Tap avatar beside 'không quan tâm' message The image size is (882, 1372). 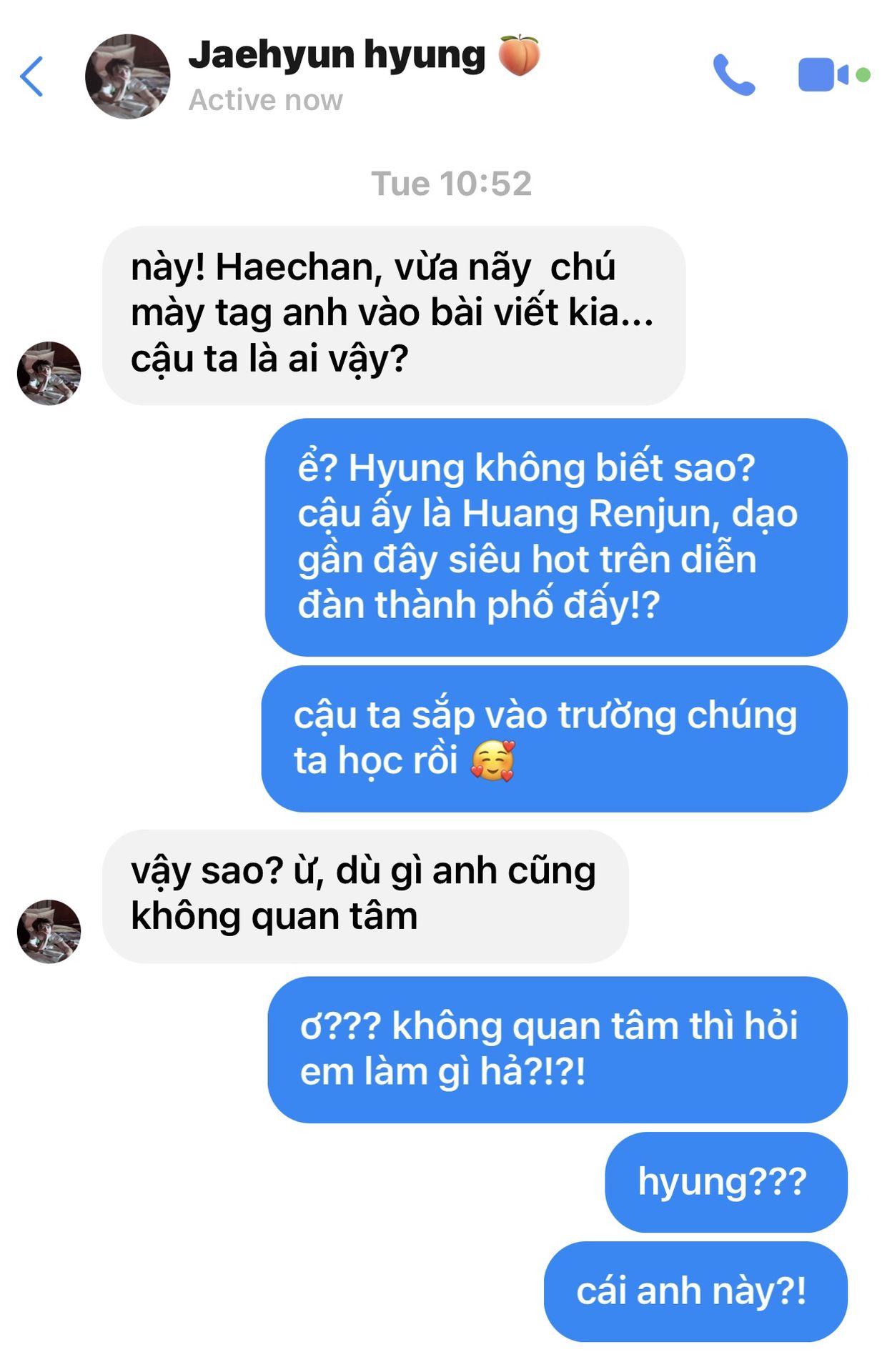tap(49, 931)
